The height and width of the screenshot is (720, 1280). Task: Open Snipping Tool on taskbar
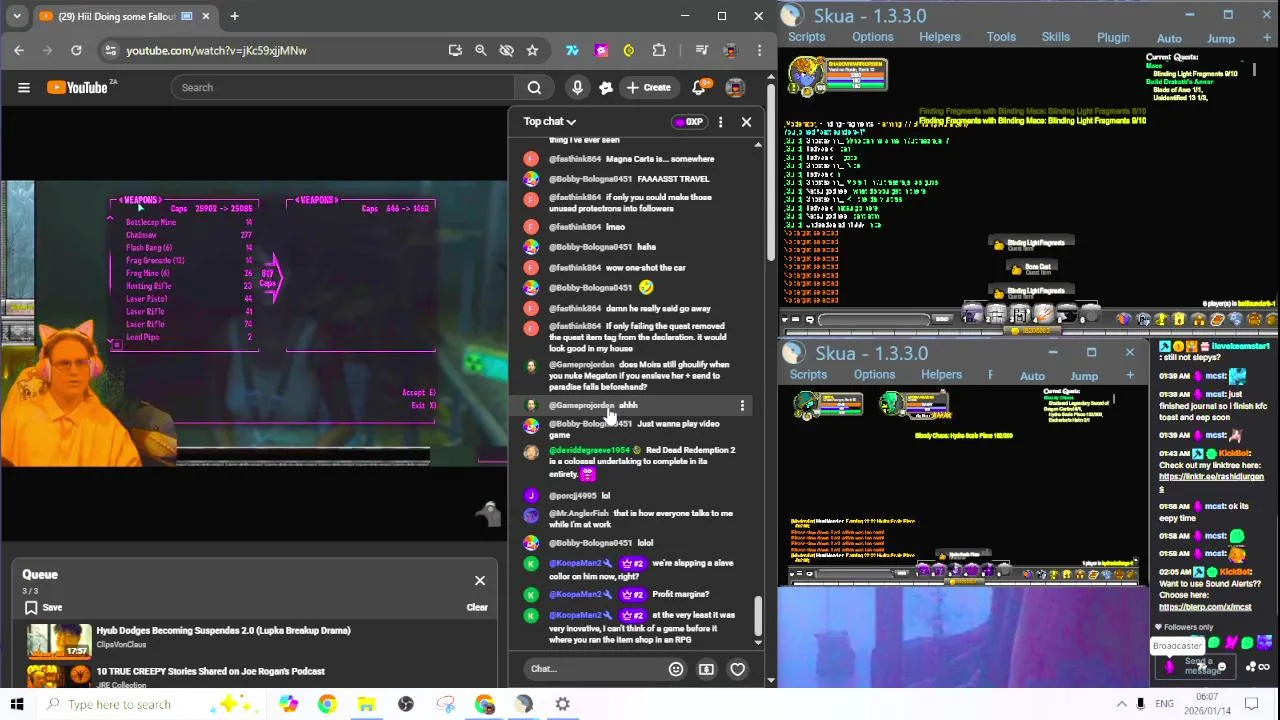click(x=445, y=704)
